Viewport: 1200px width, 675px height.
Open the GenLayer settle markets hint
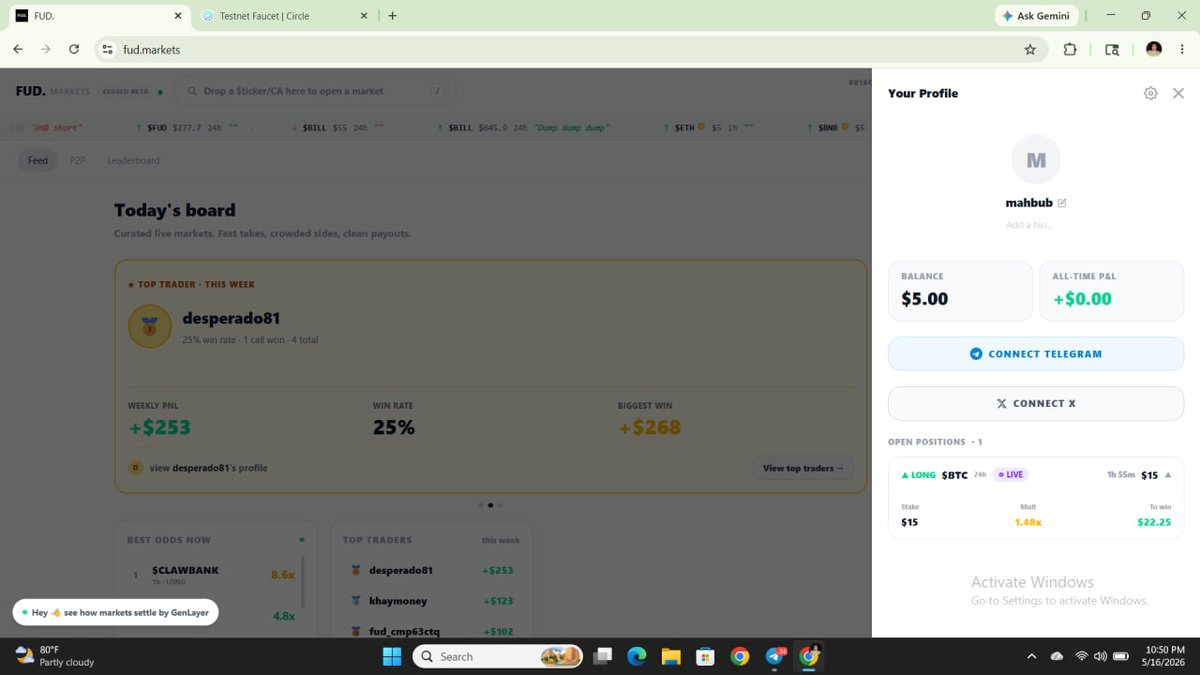click(115, 612)
